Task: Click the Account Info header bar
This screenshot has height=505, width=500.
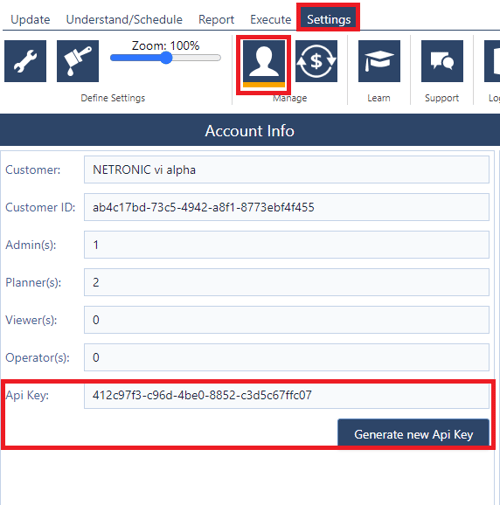Action: [x=250, y=130]
